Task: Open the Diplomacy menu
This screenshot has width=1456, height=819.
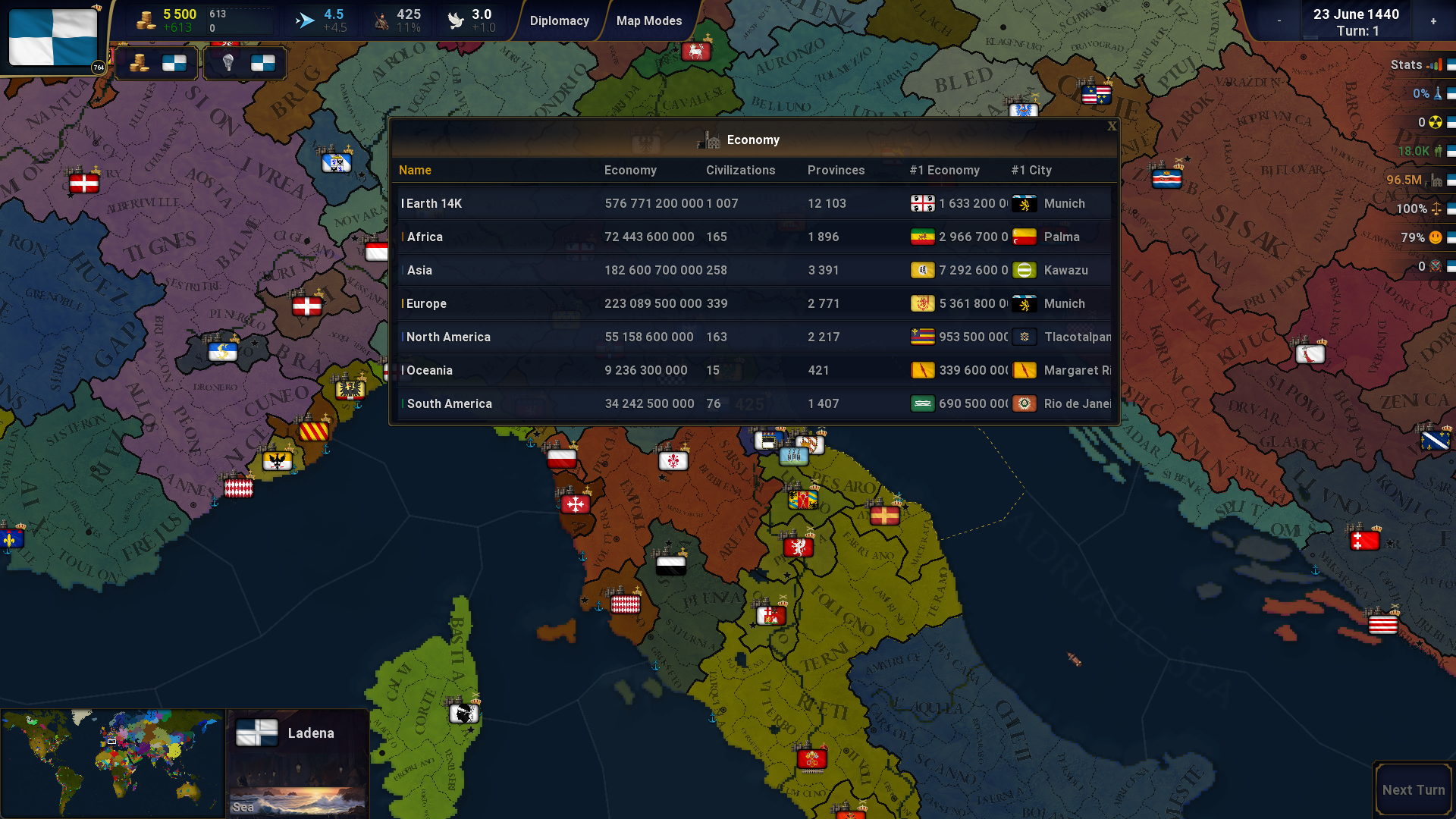Action: click(559, 20)
